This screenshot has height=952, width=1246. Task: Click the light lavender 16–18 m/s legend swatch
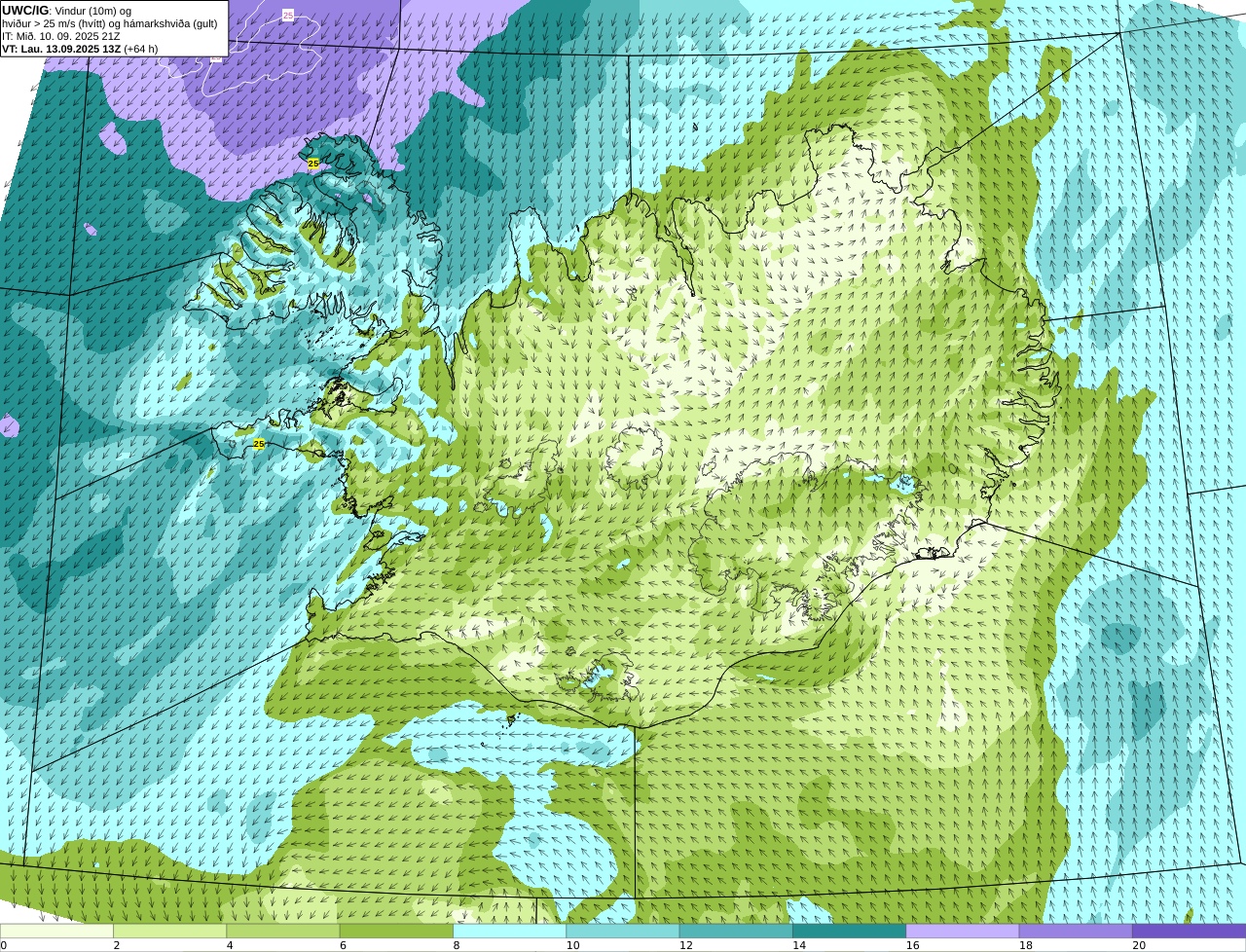(x=963, y=931)
